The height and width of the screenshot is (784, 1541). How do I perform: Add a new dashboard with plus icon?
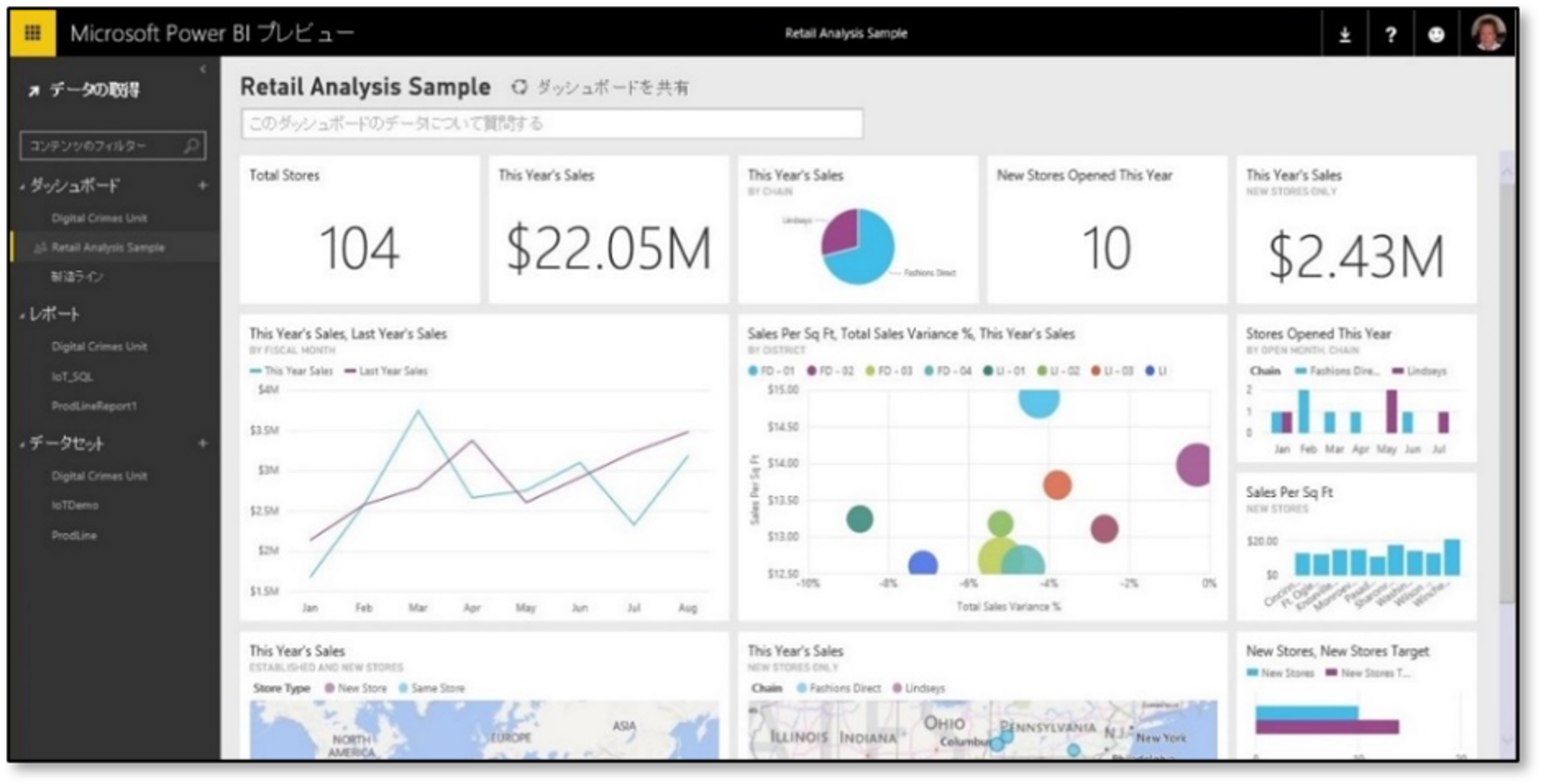pos(203,185)
